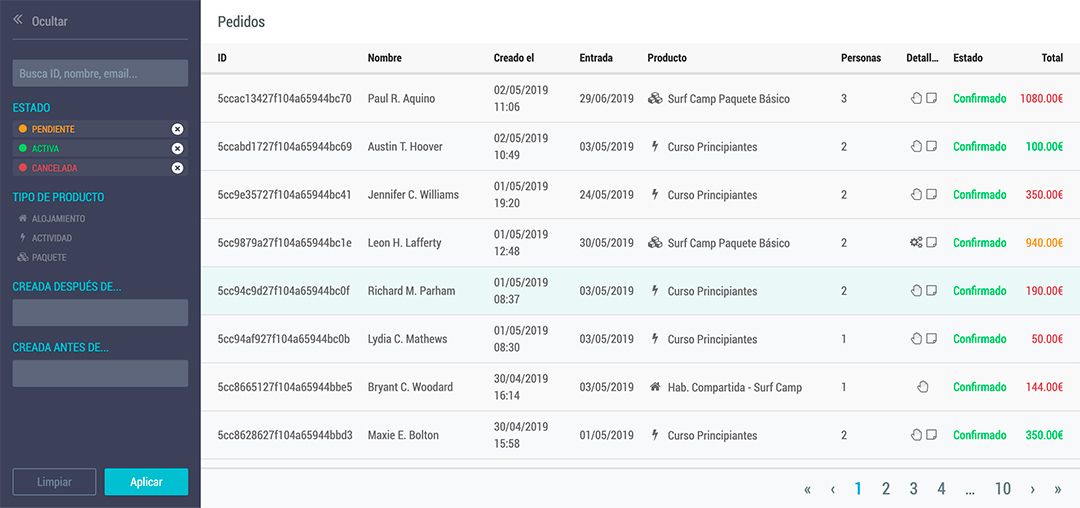This screenshot has height=508, width=1080.
Task: Open the Creada después de date field
Action: tap(100, 313)
